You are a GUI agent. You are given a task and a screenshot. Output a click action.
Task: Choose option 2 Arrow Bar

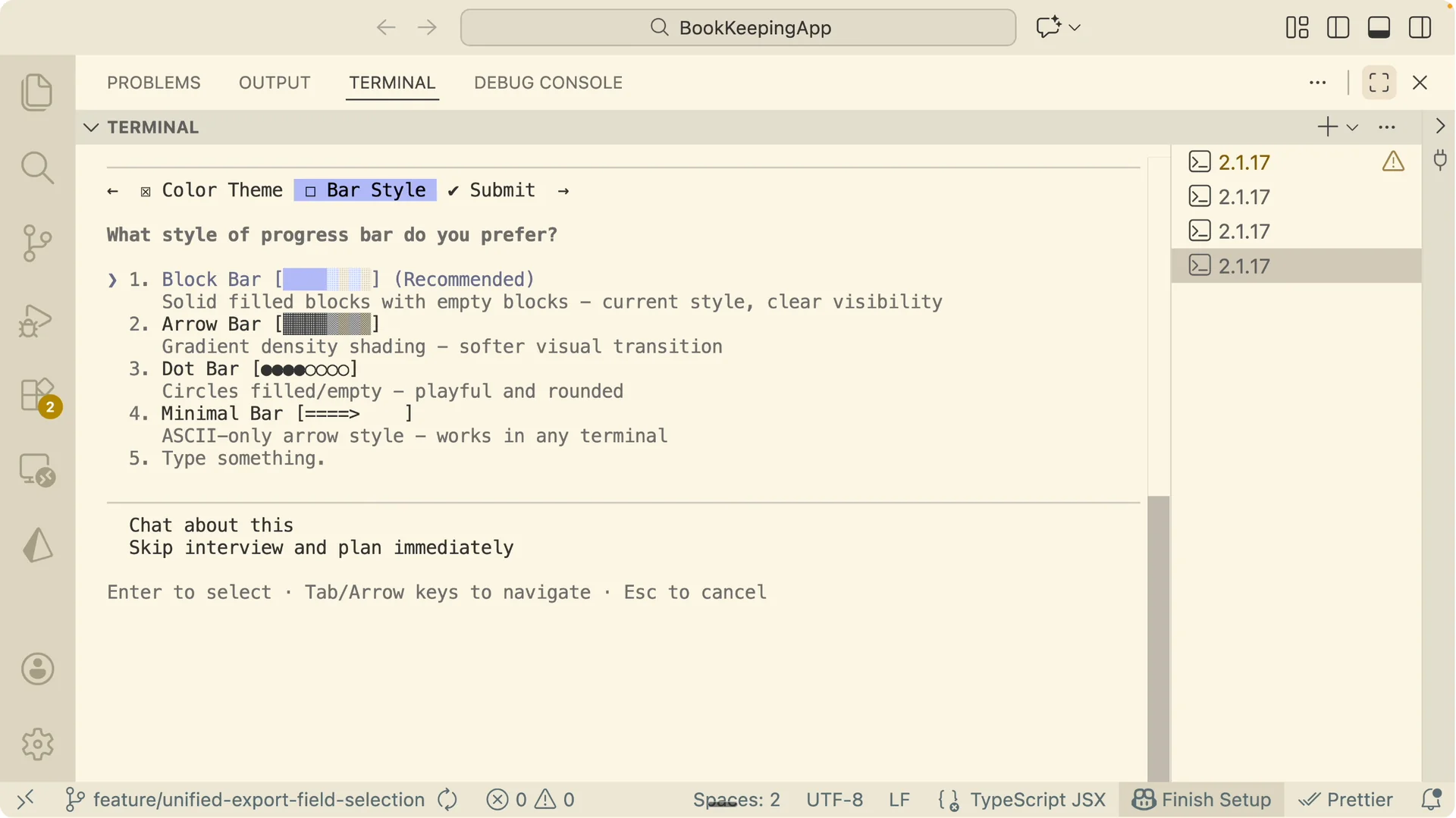click(x=255, y=324)
